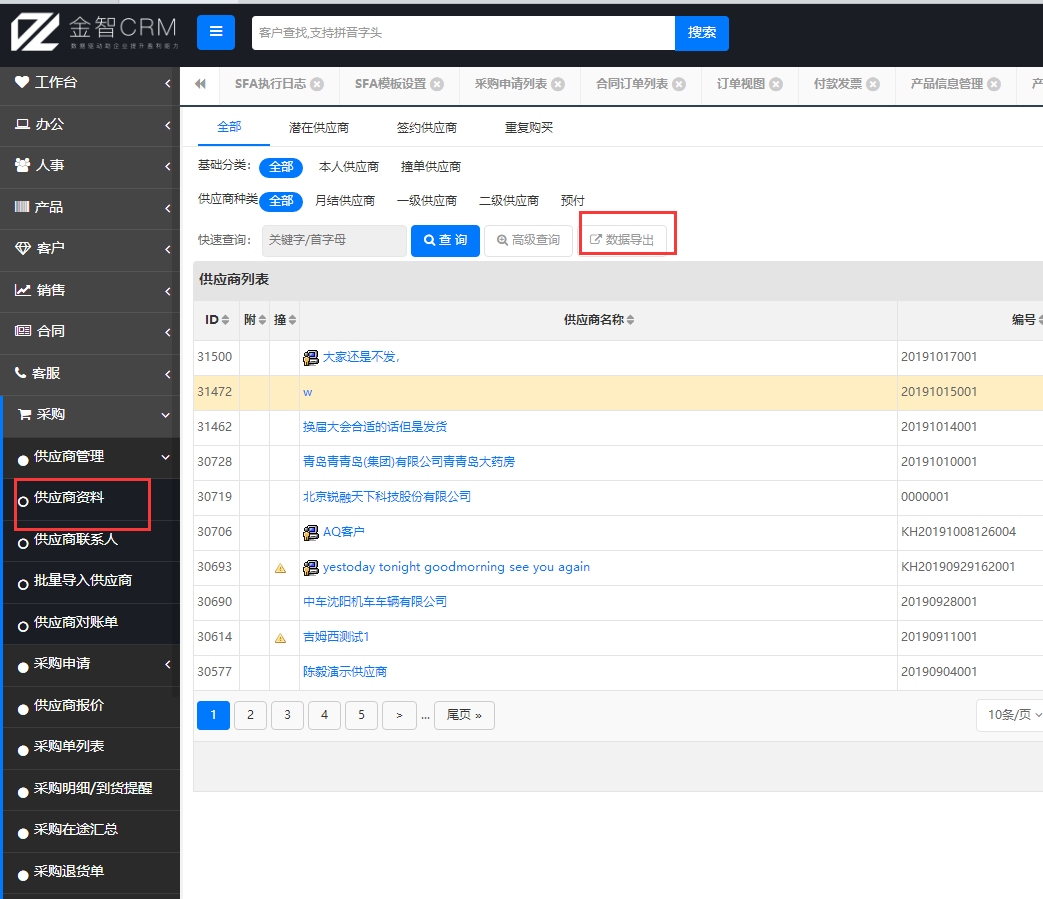Screen dimensions: 1043x899
Task: Click the blue hamburger menu button
Action: (216, 32)
